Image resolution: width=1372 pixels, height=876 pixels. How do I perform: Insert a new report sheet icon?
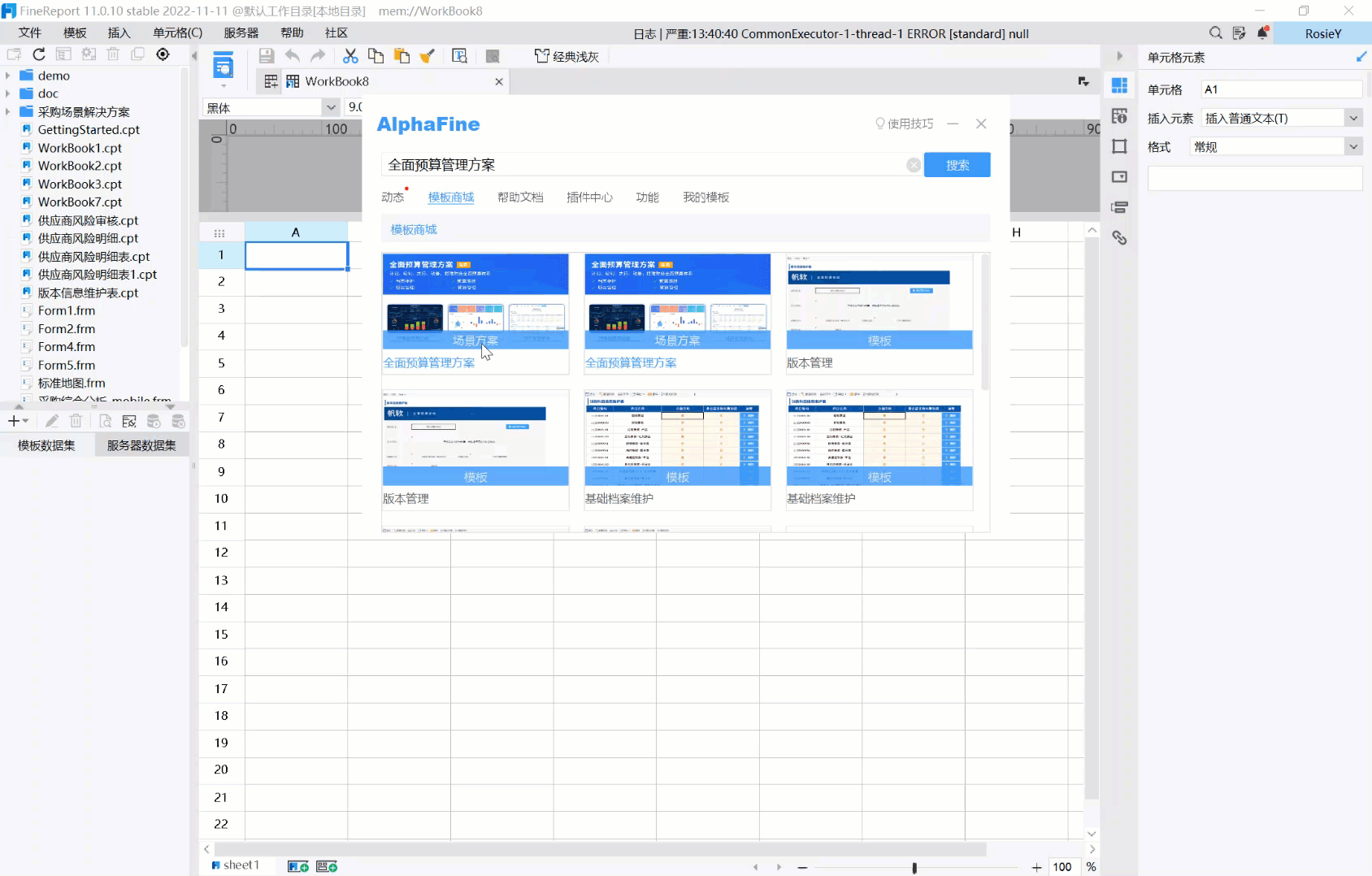point(297,866)
